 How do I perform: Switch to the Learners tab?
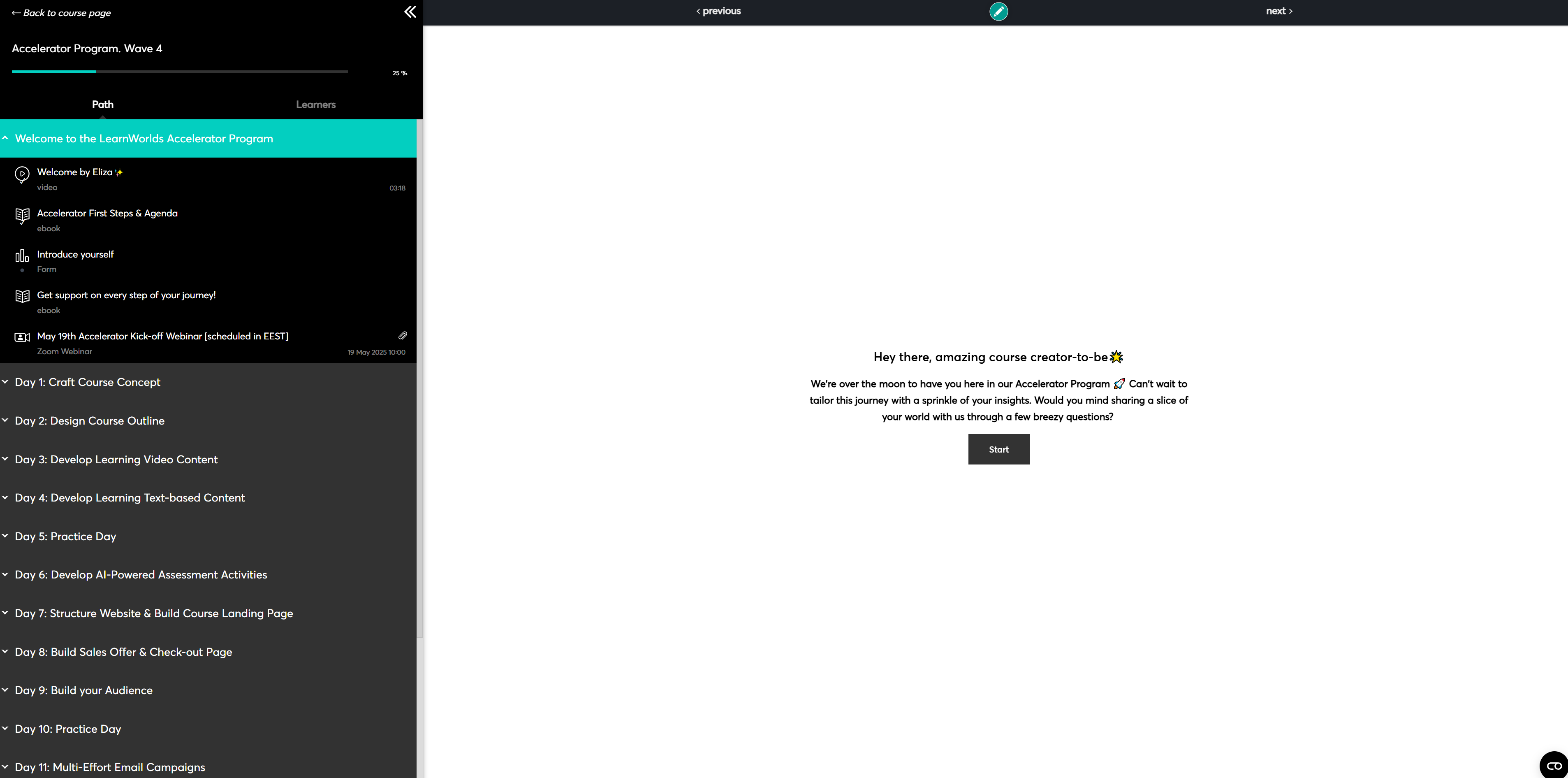point(315,105)
